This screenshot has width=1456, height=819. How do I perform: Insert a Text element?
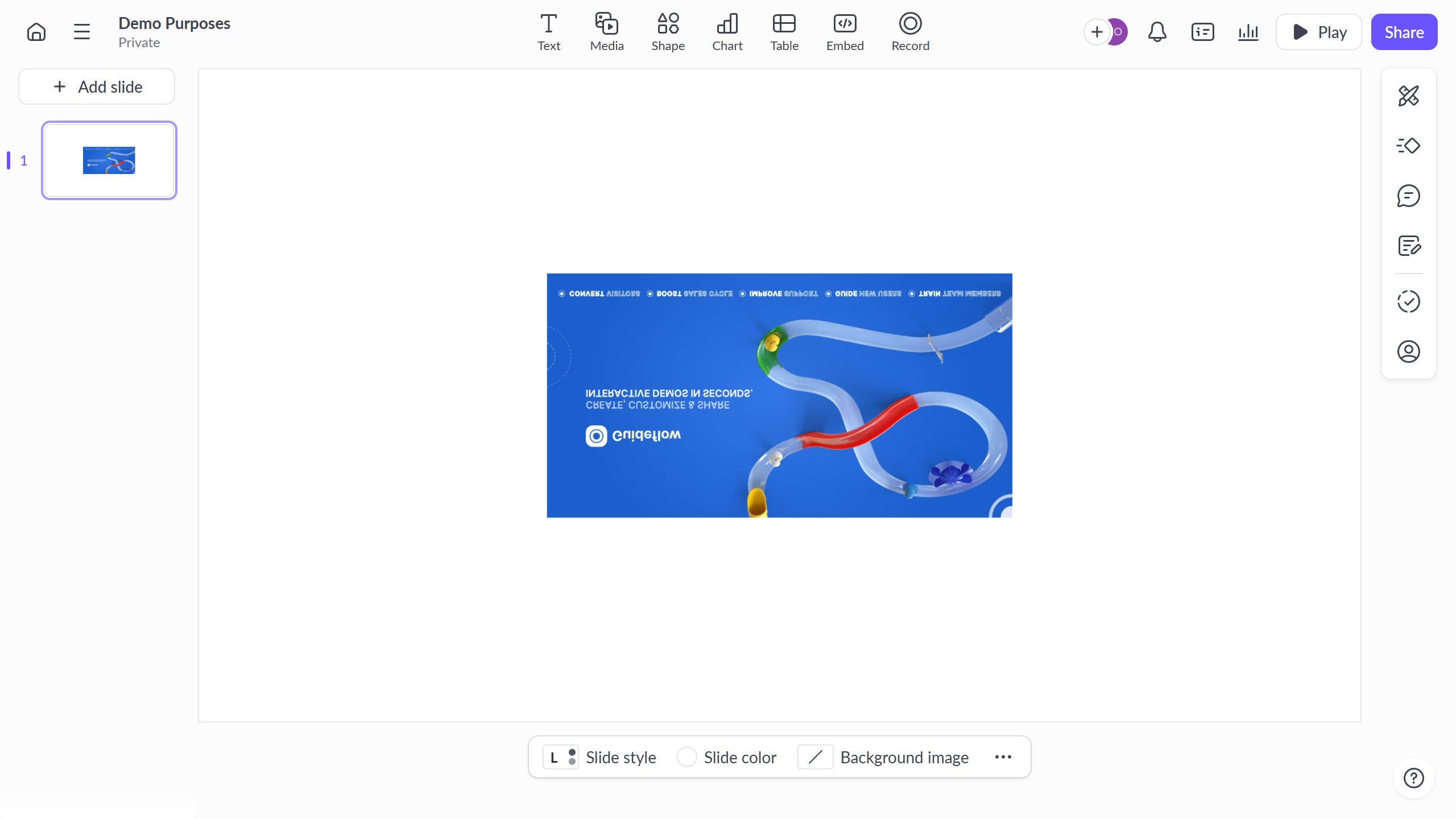[x=548, y=32]
